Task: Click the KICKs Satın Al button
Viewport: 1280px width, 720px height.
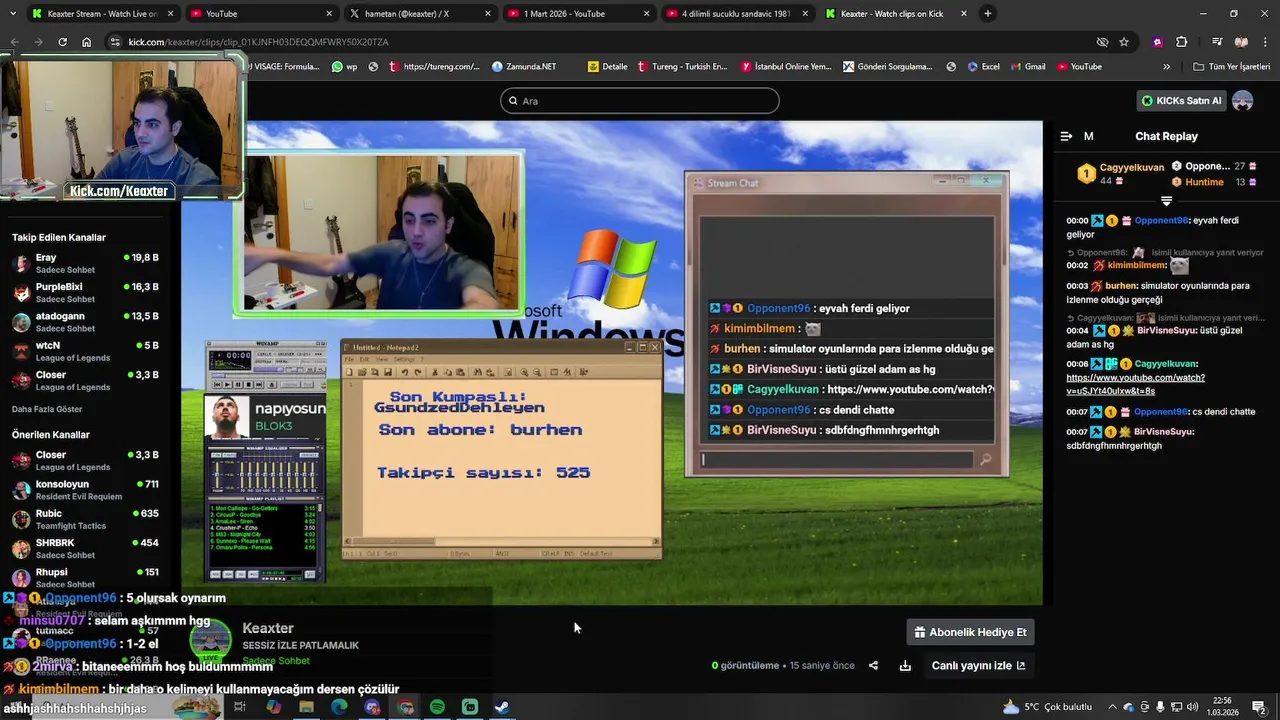Action: click(x=1182, y=100)
